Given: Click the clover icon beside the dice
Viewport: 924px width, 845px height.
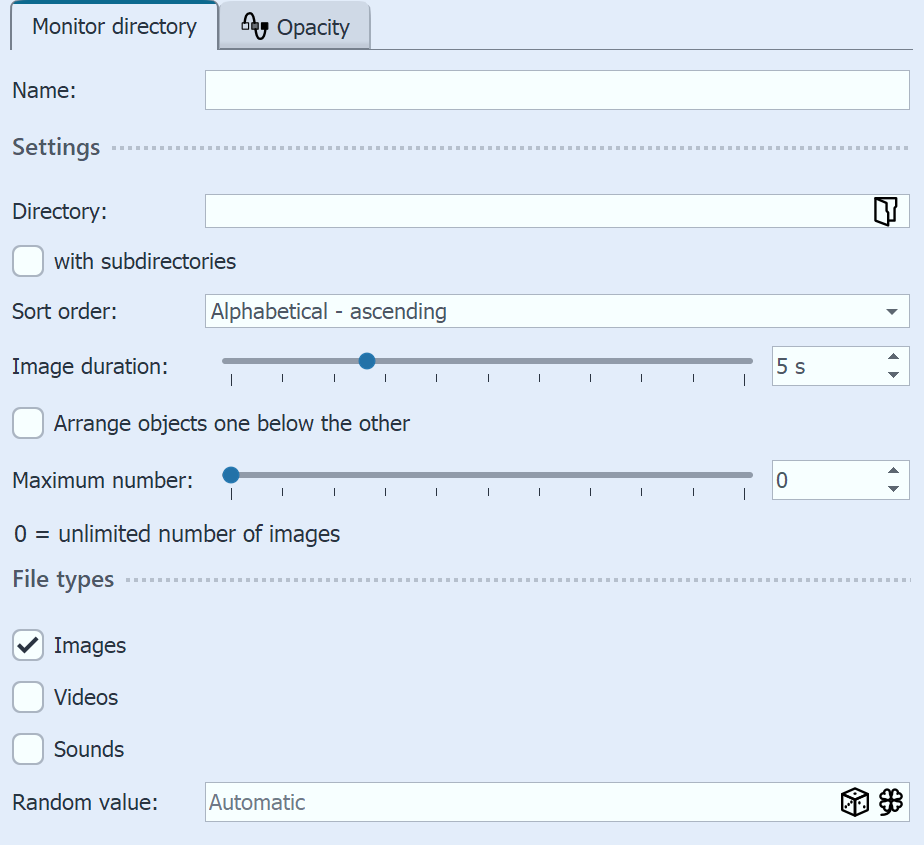Looking at the screenshot, I should click(x=891, y=802).
